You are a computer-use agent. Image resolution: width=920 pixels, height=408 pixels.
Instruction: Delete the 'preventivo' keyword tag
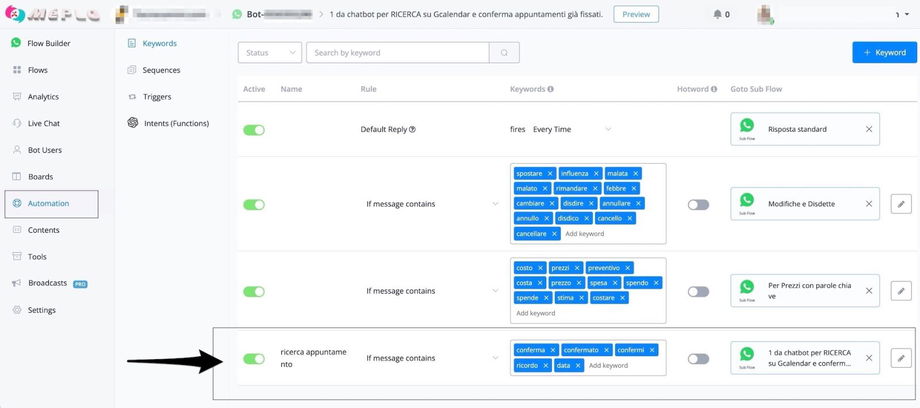point(625,268)
